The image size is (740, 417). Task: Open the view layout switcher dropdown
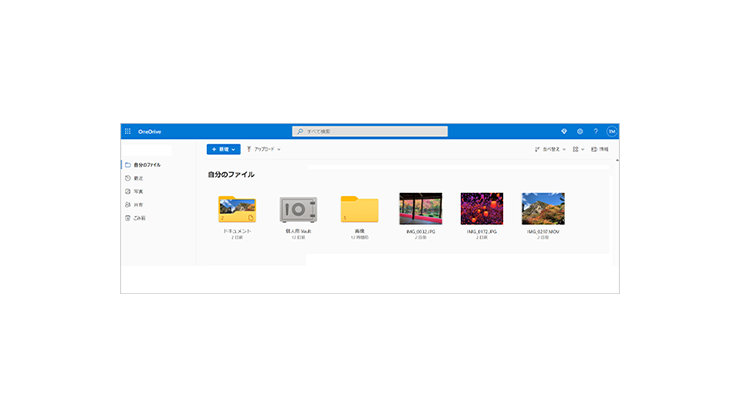click(x=578, y=149)
